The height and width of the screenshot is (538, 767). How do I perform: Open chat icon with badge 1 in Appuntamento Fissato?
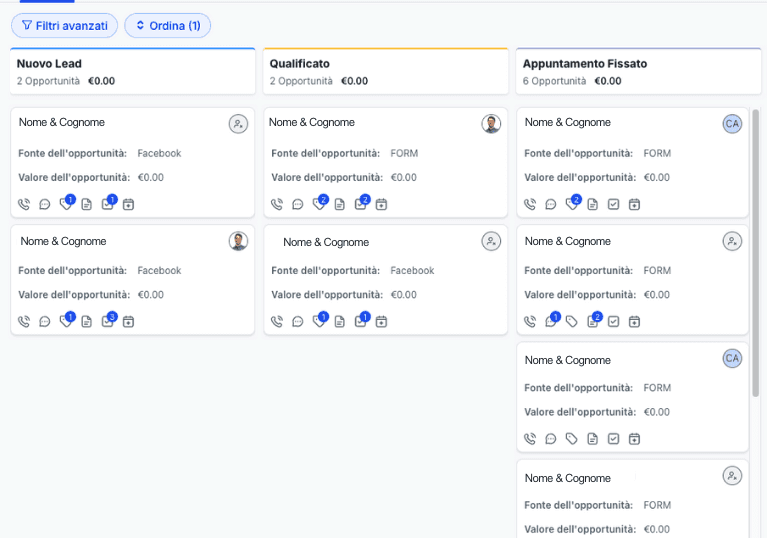click(551, 321)
